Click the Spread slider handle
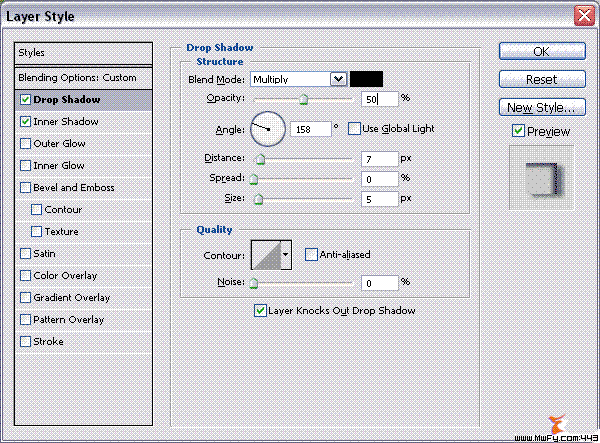The image size is (600, 443). pos(253,179)
